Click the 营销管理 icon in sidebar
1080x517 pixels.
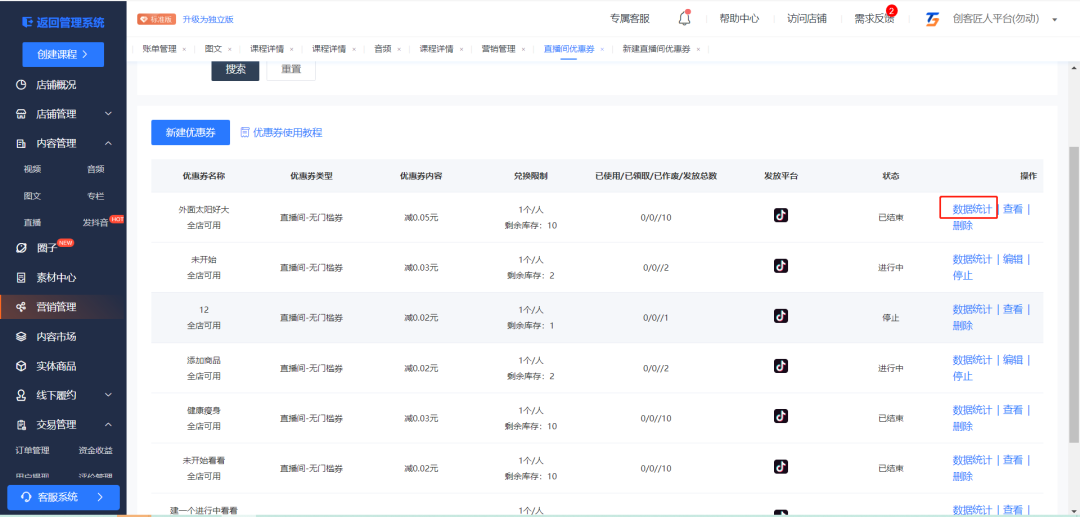[21, 307]
